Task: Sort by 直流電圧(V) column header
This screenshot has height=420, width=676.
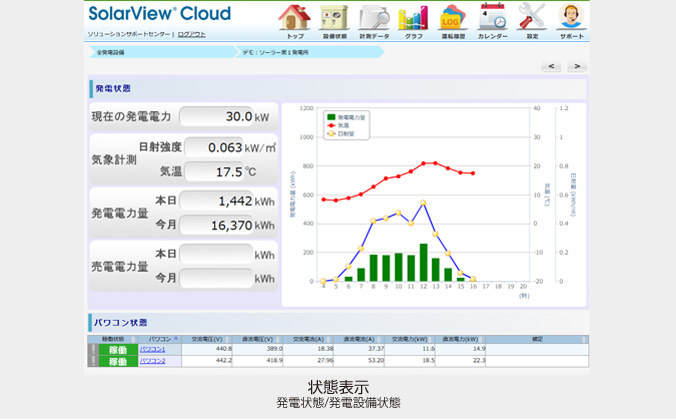Action: tap(257, 339)
